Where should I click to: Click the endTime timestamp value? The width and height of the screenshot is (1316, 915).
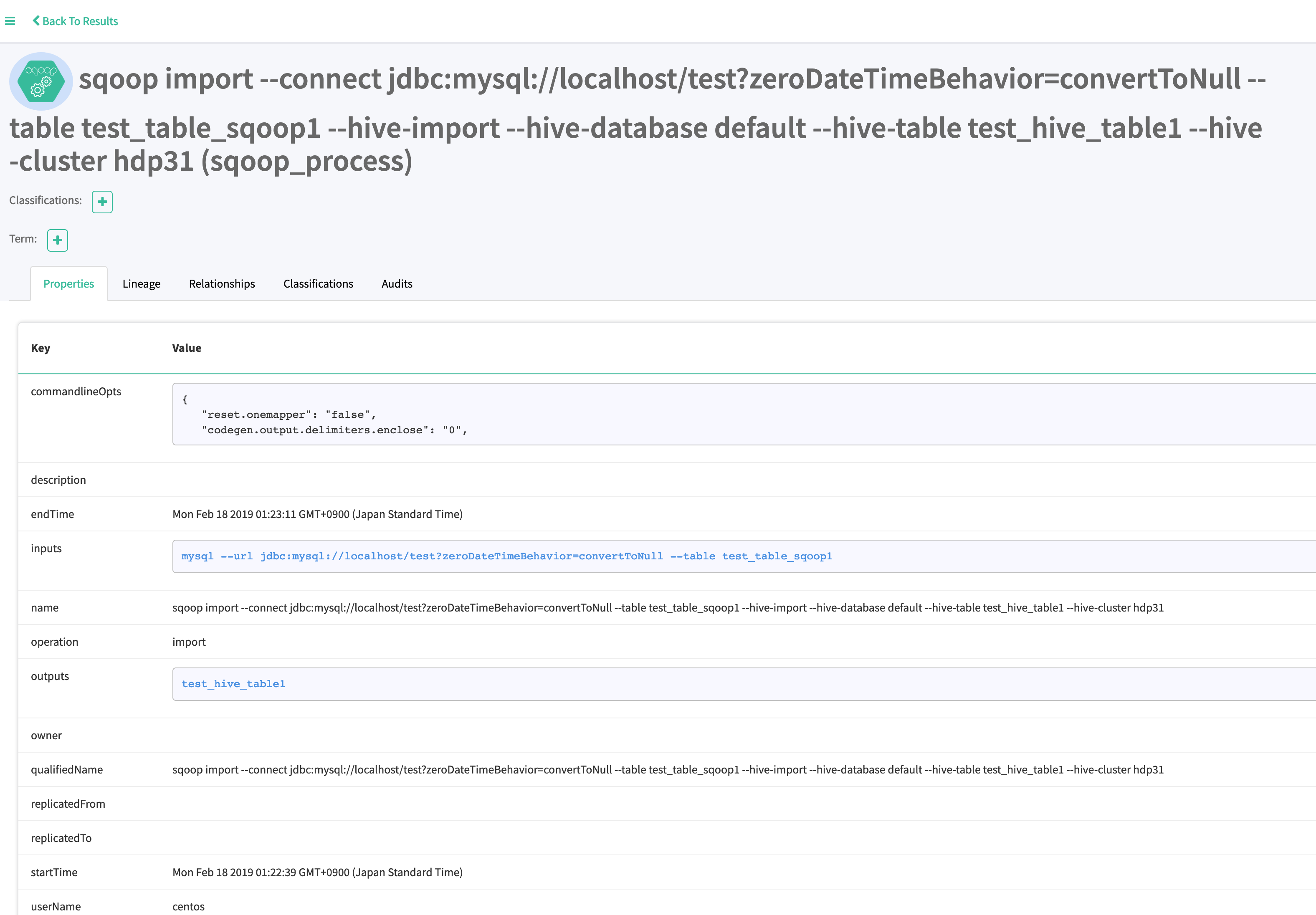point(318,514)
